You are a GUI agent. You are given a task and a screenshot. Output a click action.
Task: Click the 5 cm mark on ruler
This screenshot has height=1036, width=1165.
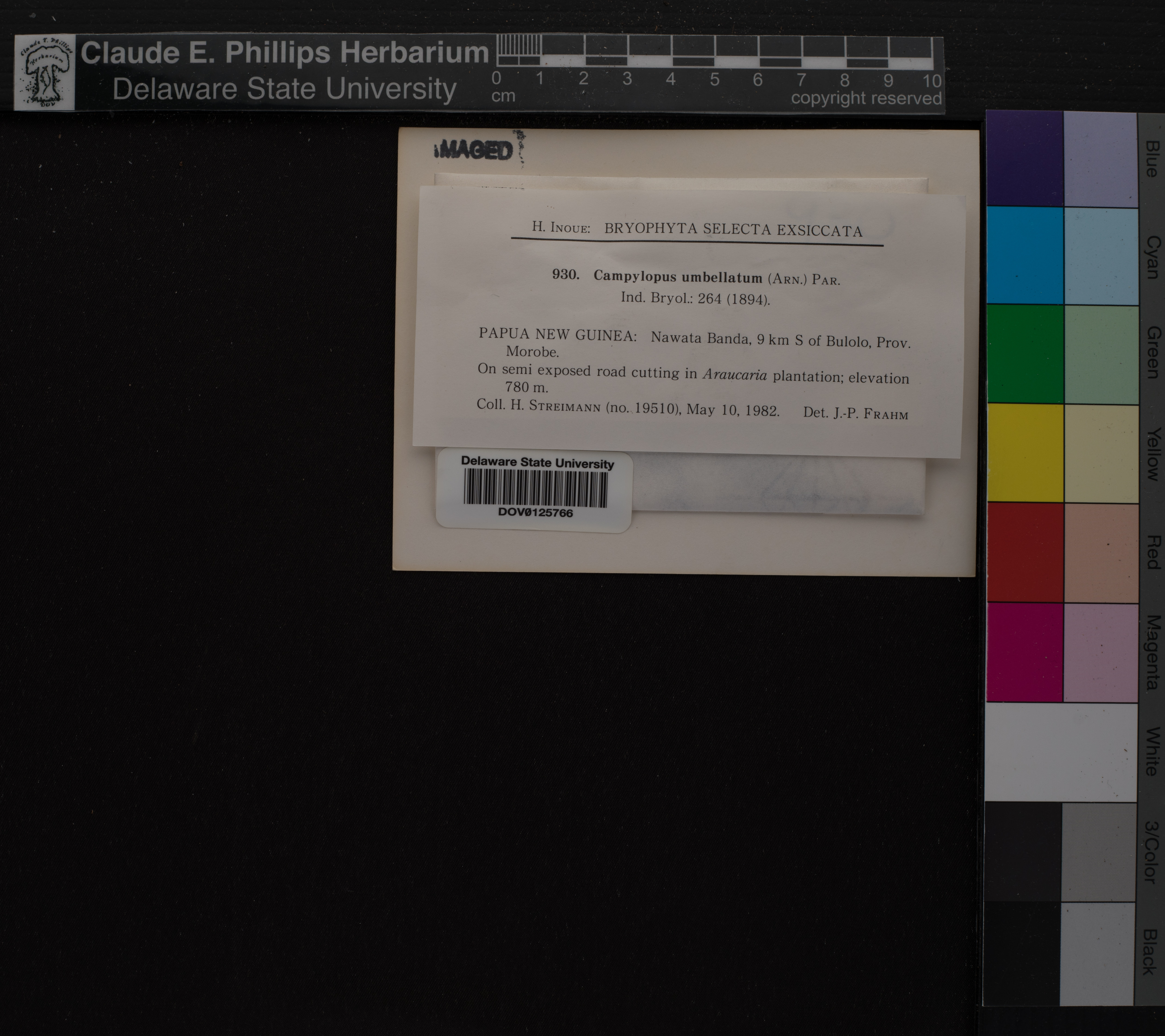714,79
